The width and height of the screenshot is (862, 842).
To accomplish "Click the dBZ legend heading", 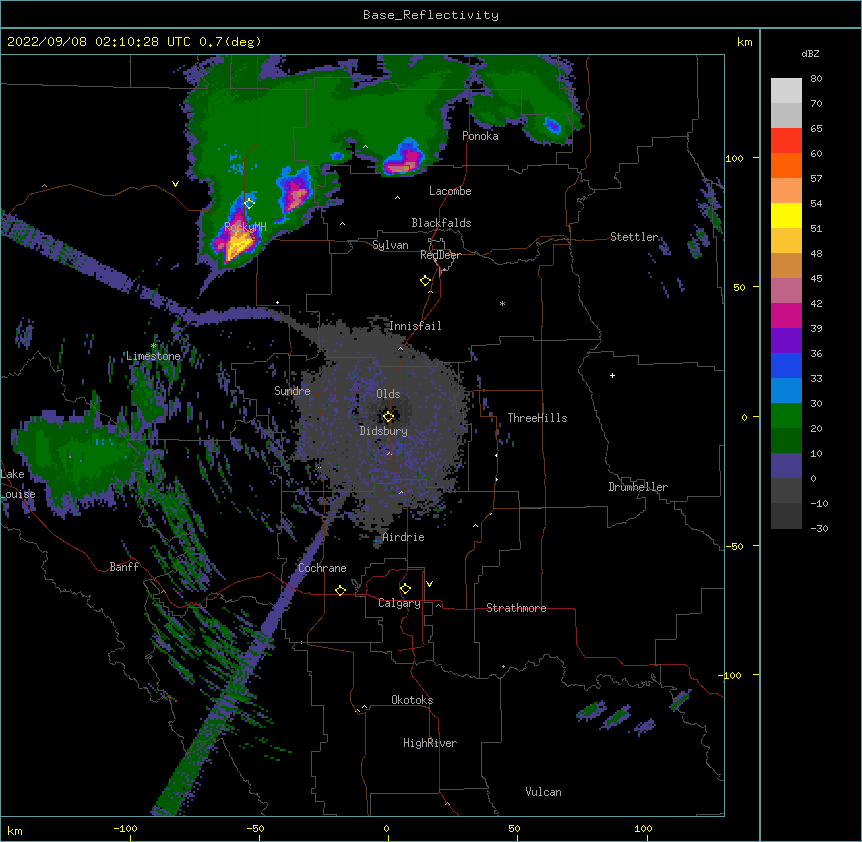I will pos(810,53).
